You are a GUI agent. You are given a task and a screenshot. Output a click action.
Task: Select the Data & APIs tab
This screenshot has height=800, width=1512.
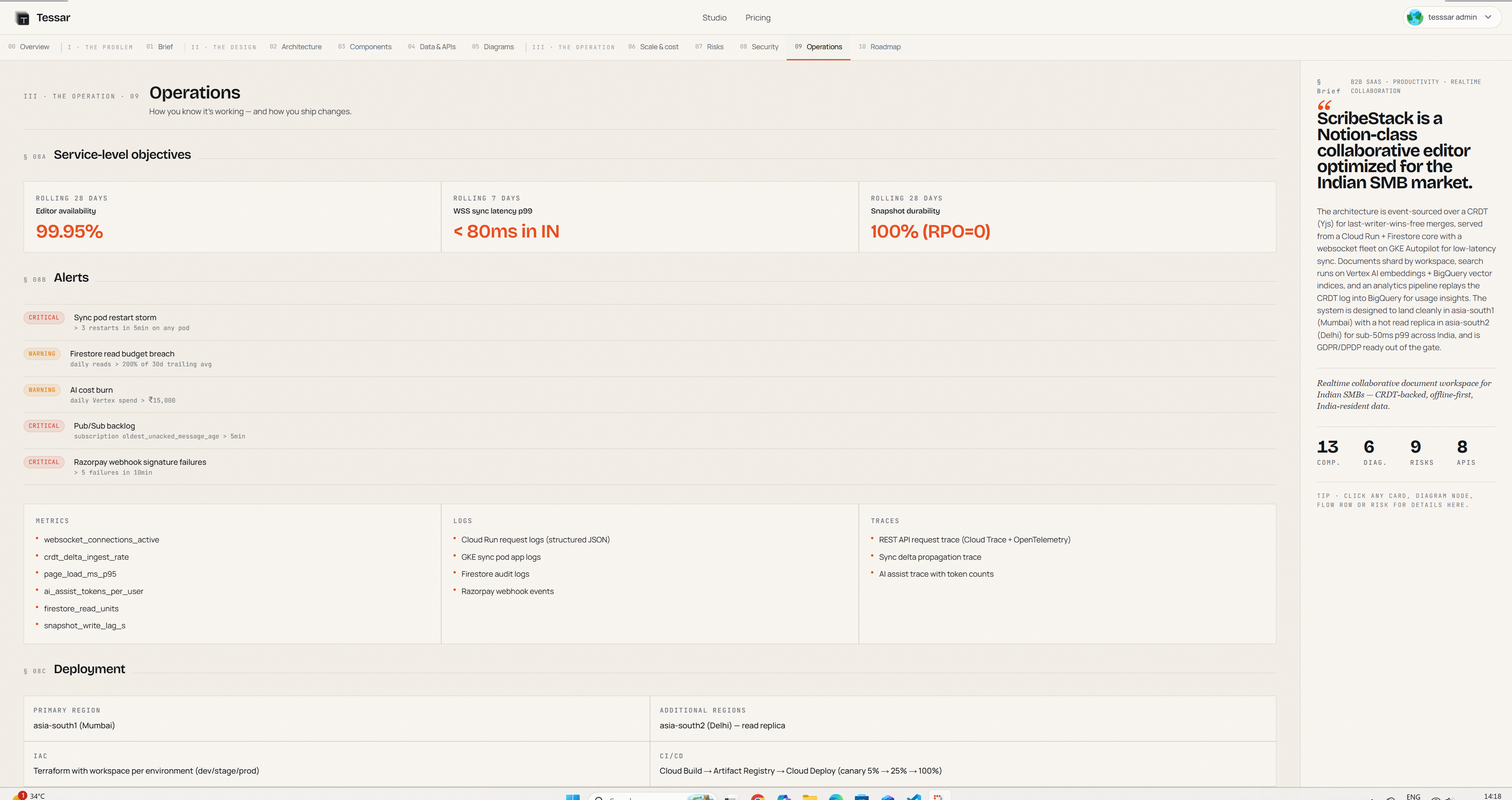[432, 47]
